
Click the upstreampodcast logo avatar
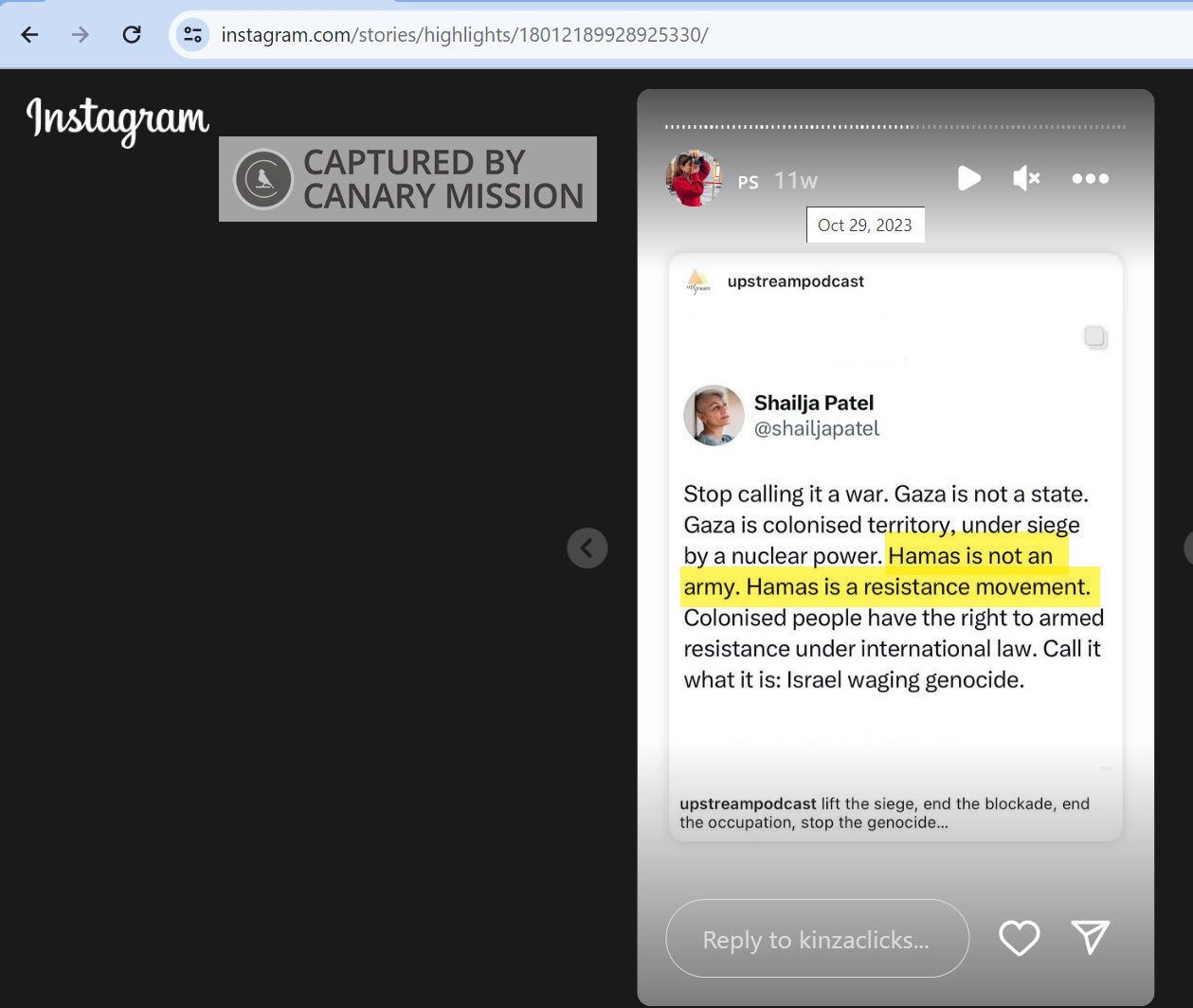tap(697, 281)
